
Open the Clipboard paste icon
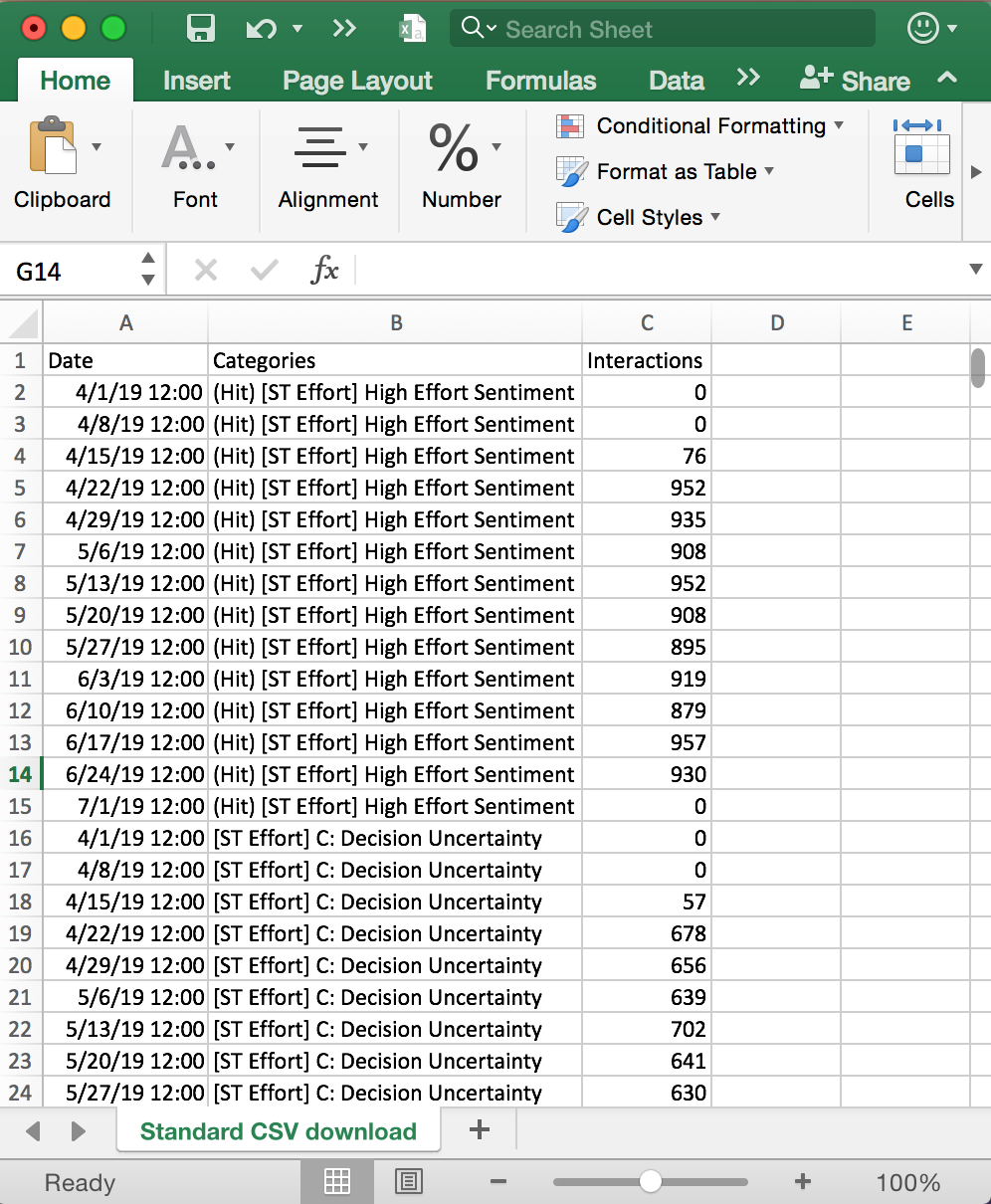click(x=53, y=147)
